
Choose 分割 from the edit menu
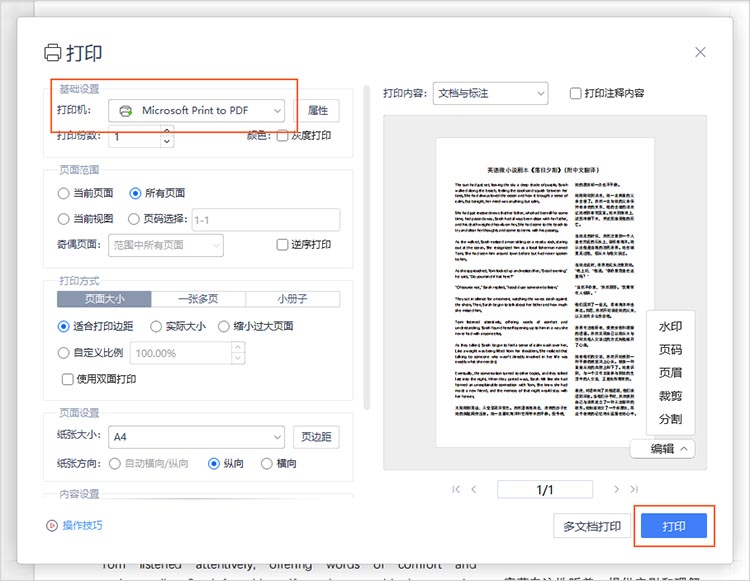point(670,419)
